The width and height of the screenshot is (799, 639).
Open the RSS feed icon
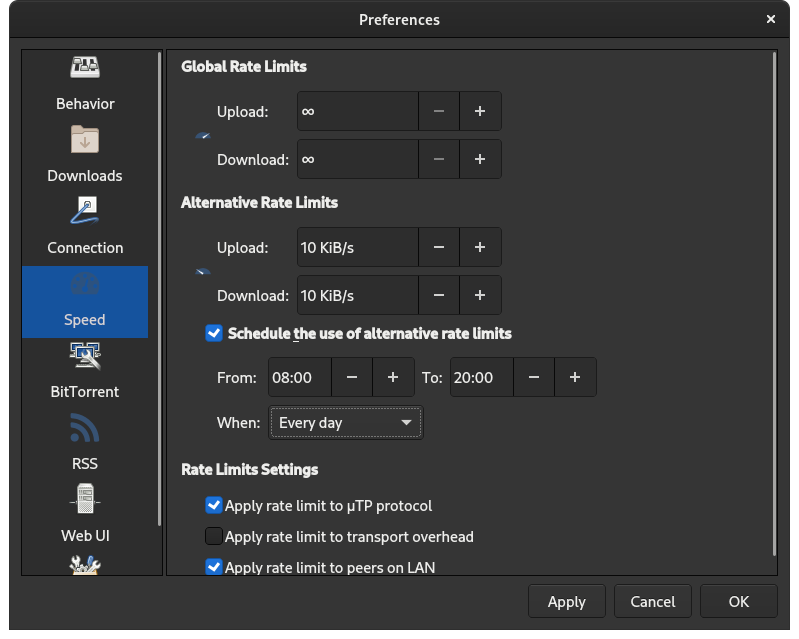coord(85,428)
